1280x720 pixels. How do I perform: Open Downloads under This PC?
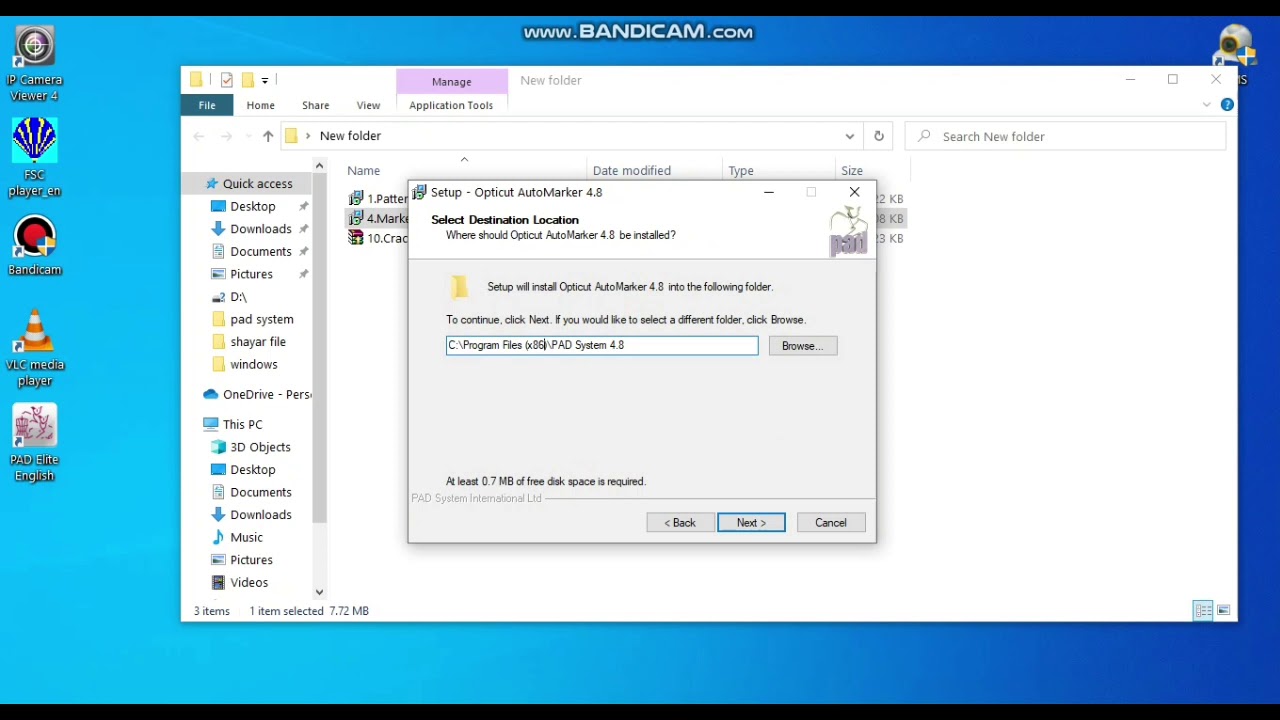point(260,515)
